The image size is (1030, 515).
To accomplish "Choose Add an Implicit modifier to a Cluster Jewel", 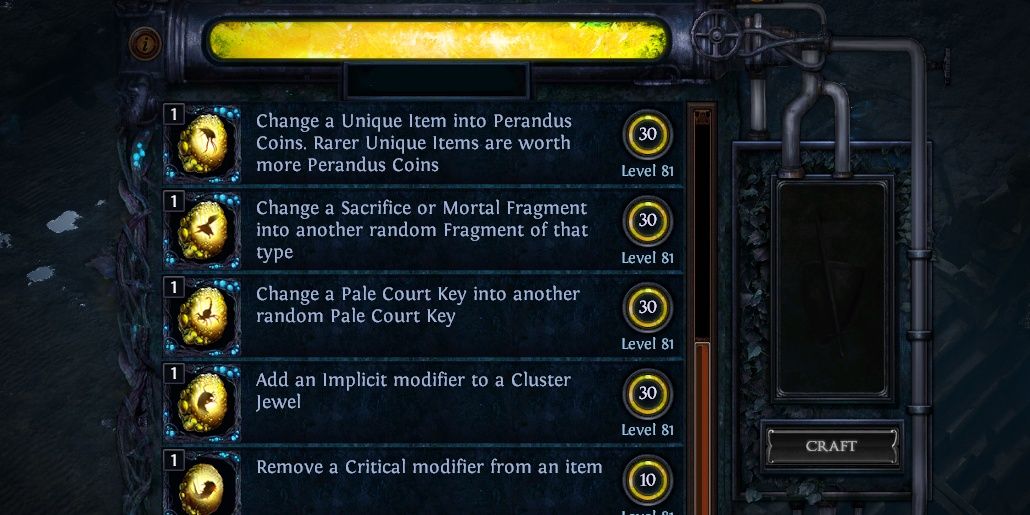I will [423, 402].
